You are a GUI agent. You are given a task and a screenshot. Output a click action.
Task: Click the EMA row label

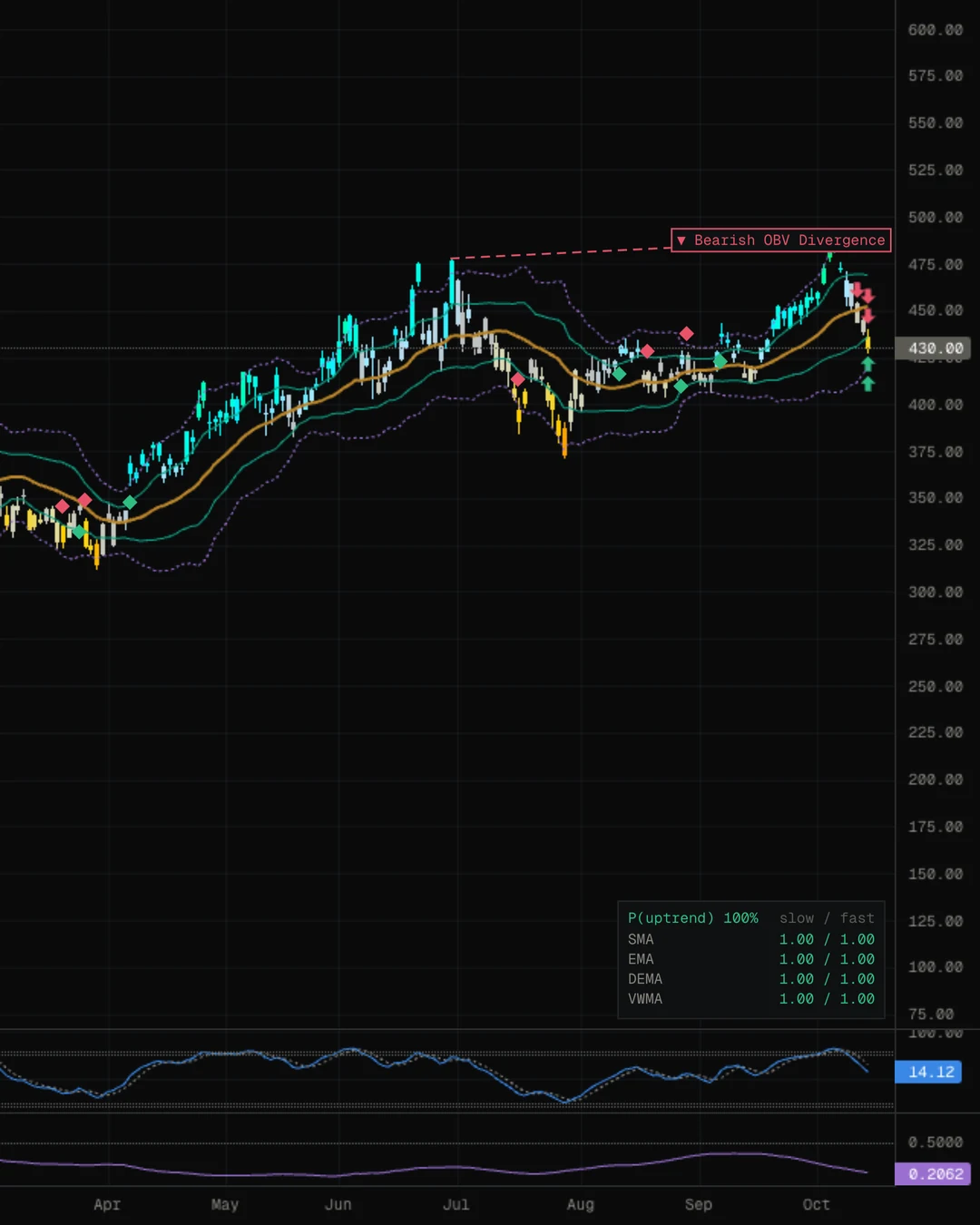(641, 959)
